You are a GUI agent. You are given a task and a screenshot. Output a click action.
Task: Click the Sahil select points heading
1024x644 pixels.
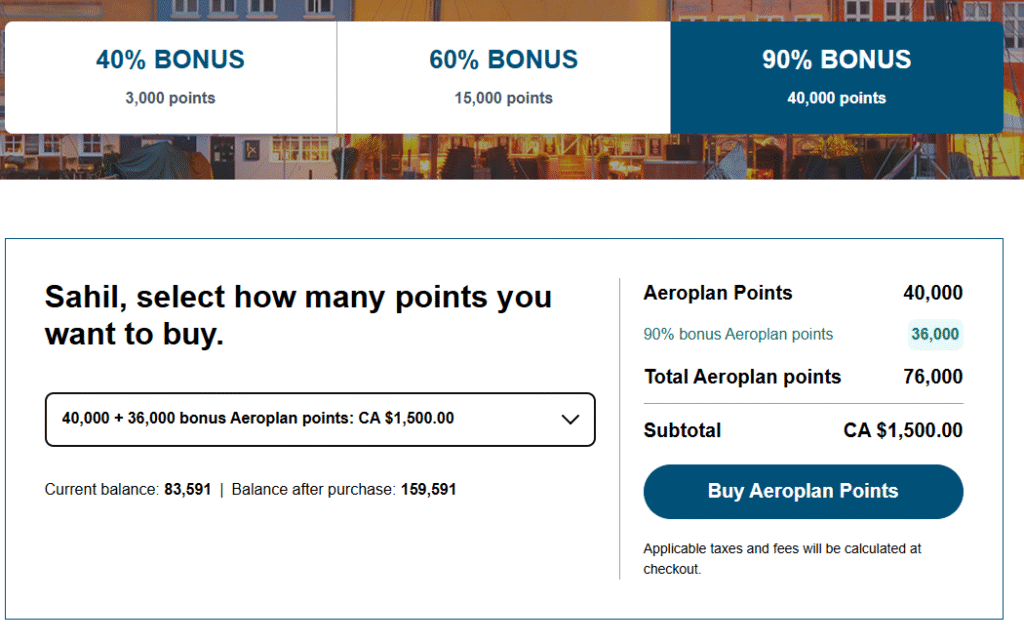coord(298,315)
